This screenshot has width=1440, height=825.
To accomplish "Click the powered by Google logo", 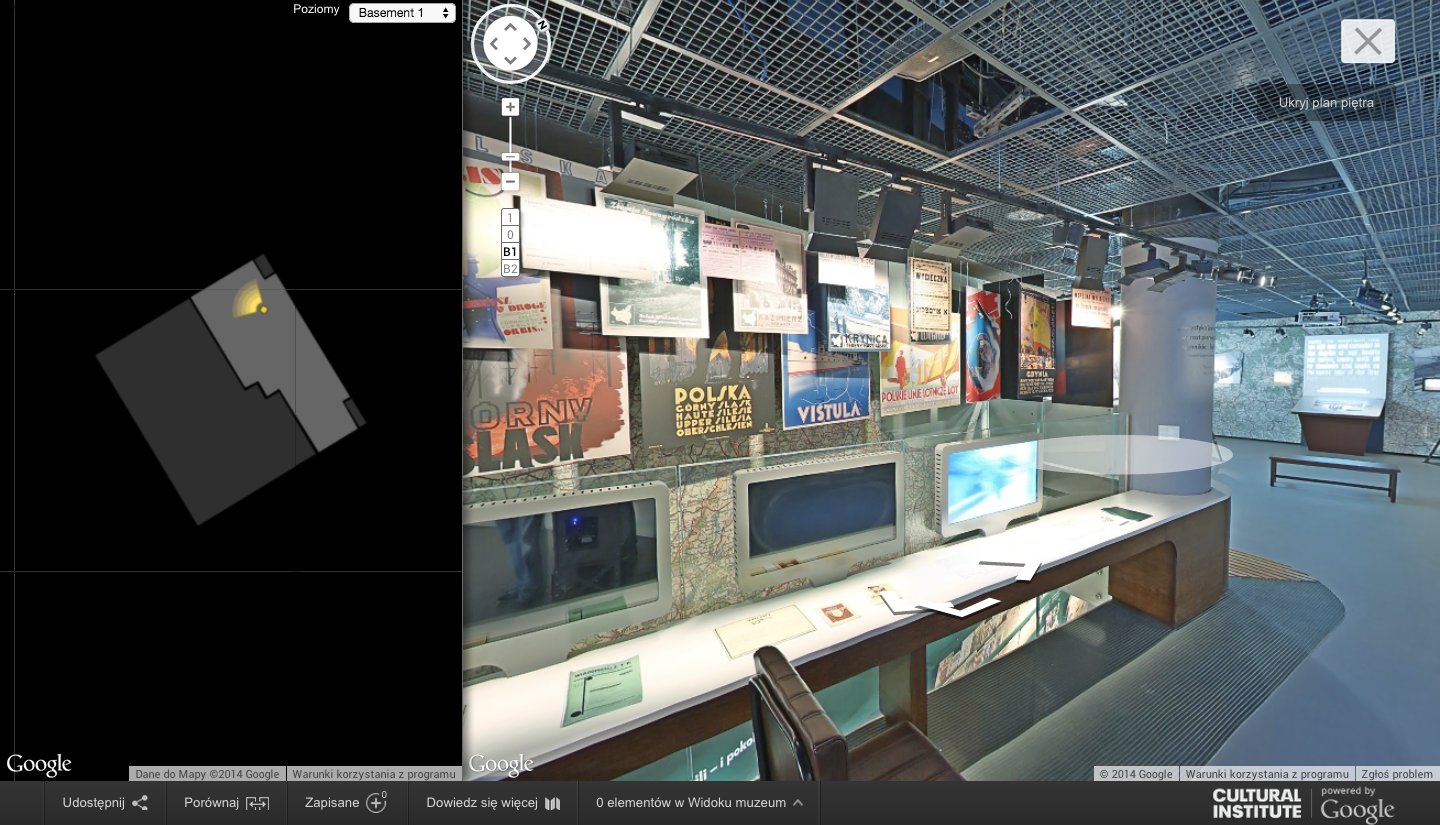I will pyautogui.click(x=1357, y=804).
